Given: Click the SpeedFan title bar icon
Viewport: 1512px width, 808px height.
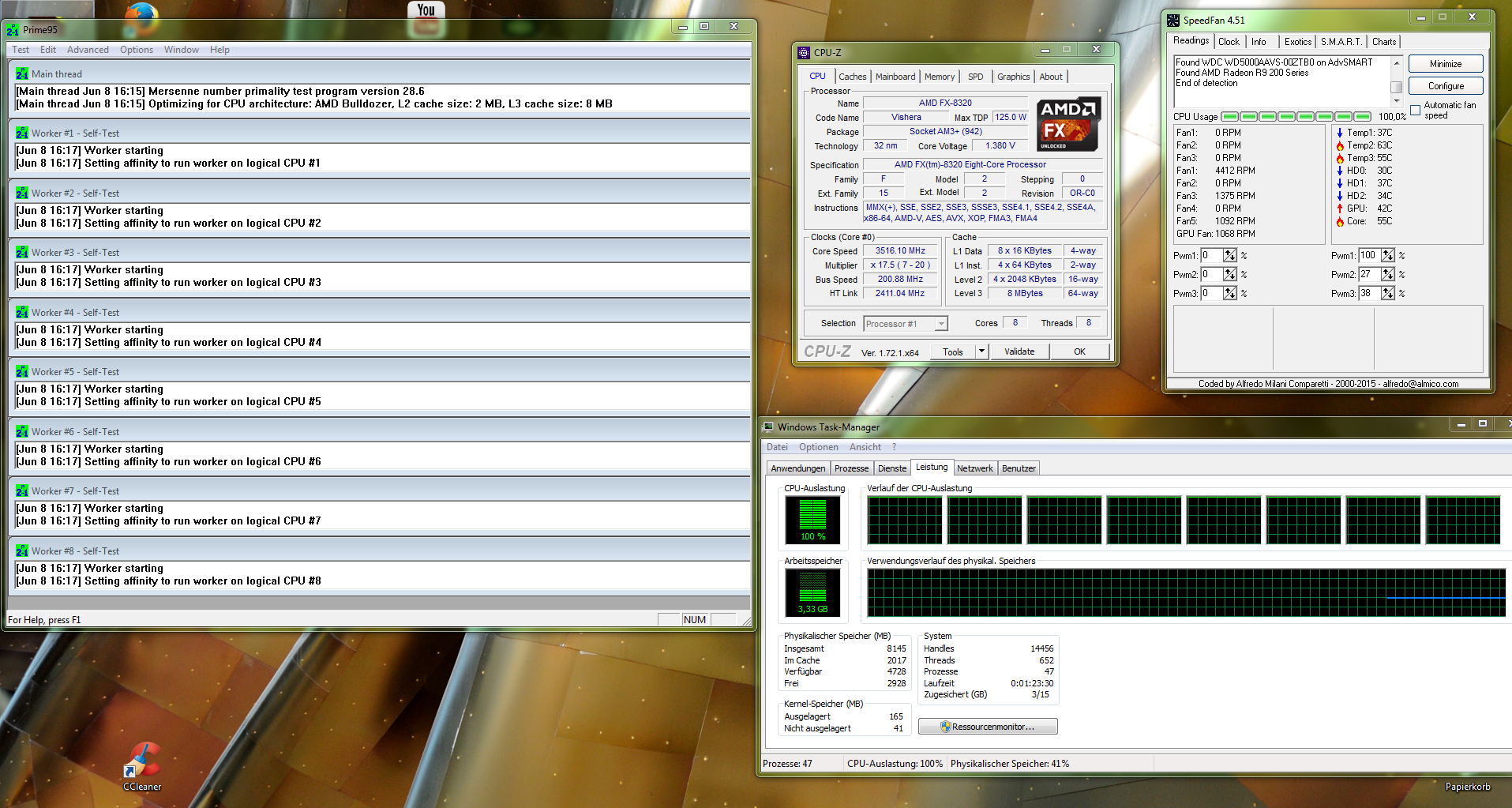Looking at the screenshot, I should pos(1173,21).
